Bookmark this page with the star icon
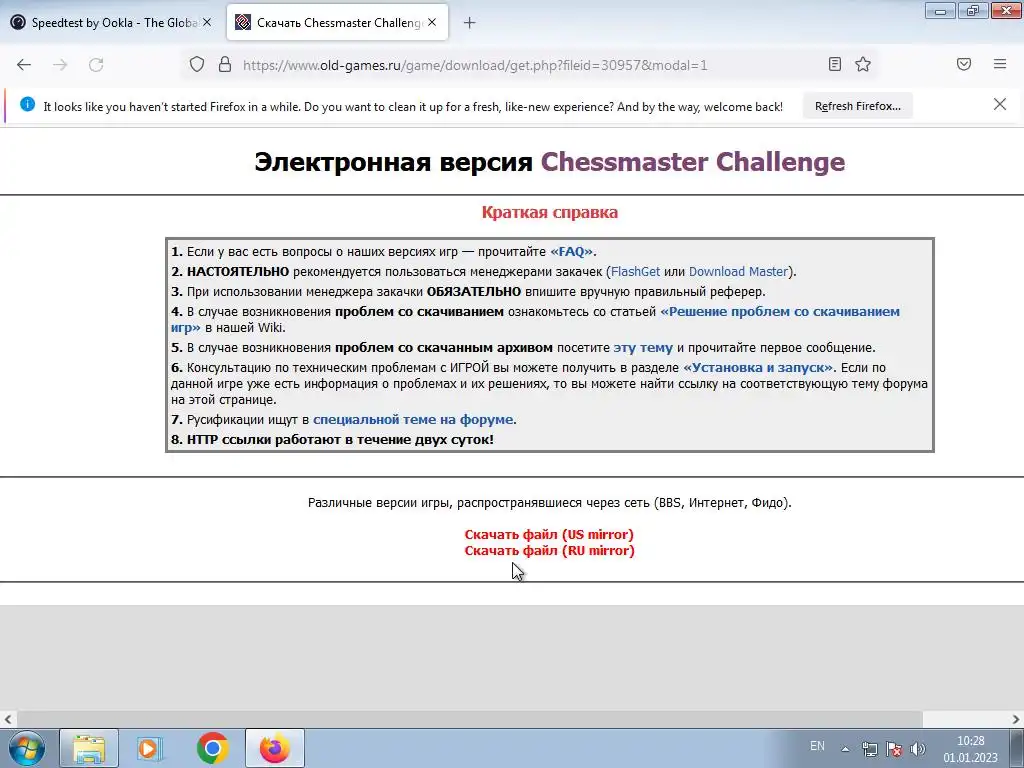This screenshot has width=1024, height=768. click(x=863, y=64)
